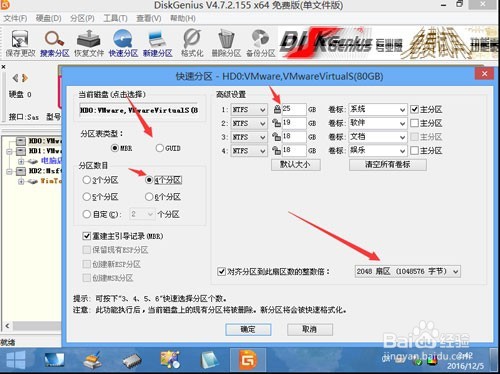
Task: Open the 2048 sectors alignment dropdown
Action: pos(407,272)
